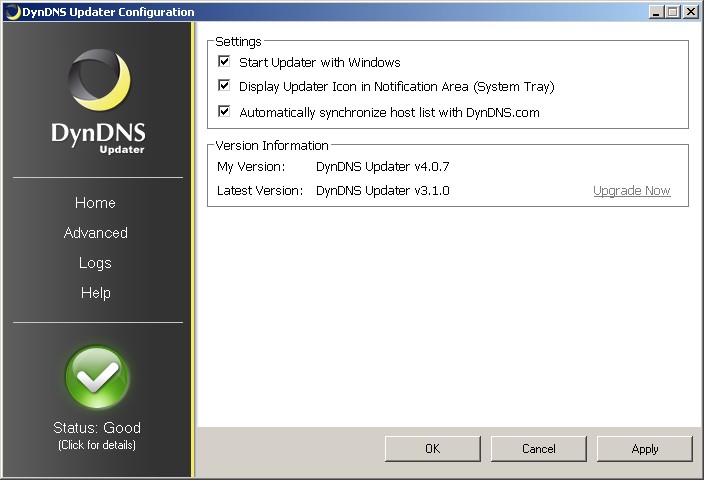
Task: Click the Status: Good text
Action: tap(97, 427)
